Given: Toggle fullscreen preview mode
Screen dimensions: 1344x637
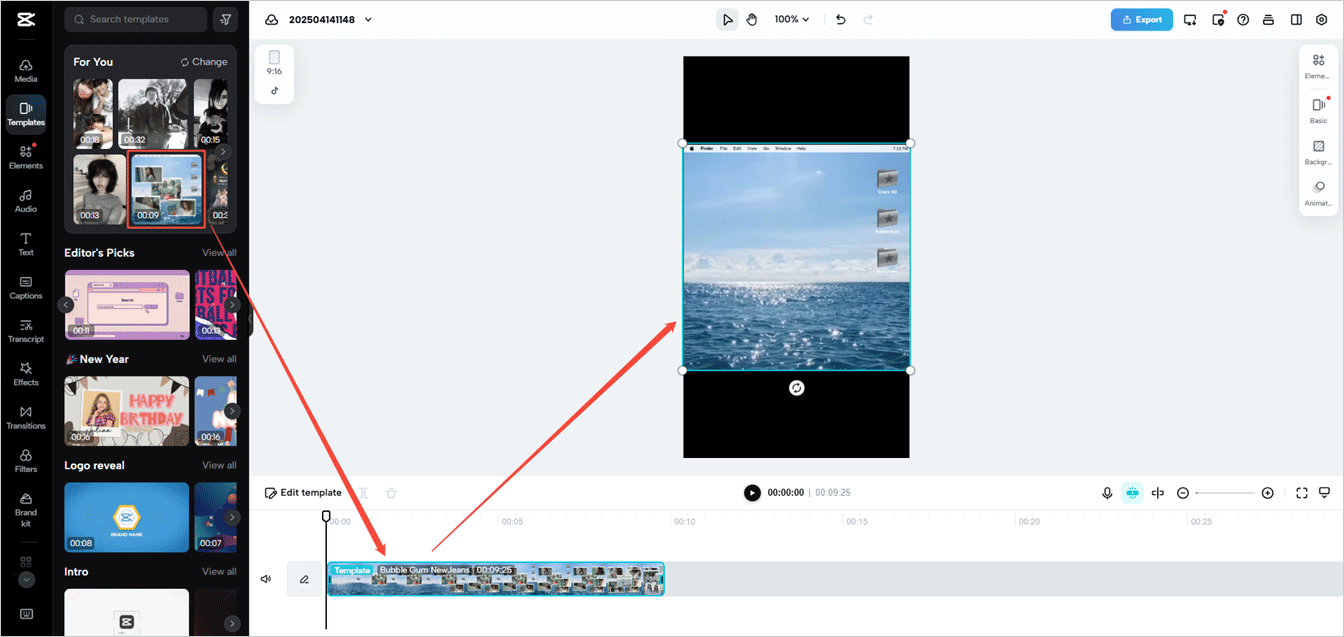Looking at the screenshot, I should pyautogui.click(x=1301, y=492).
